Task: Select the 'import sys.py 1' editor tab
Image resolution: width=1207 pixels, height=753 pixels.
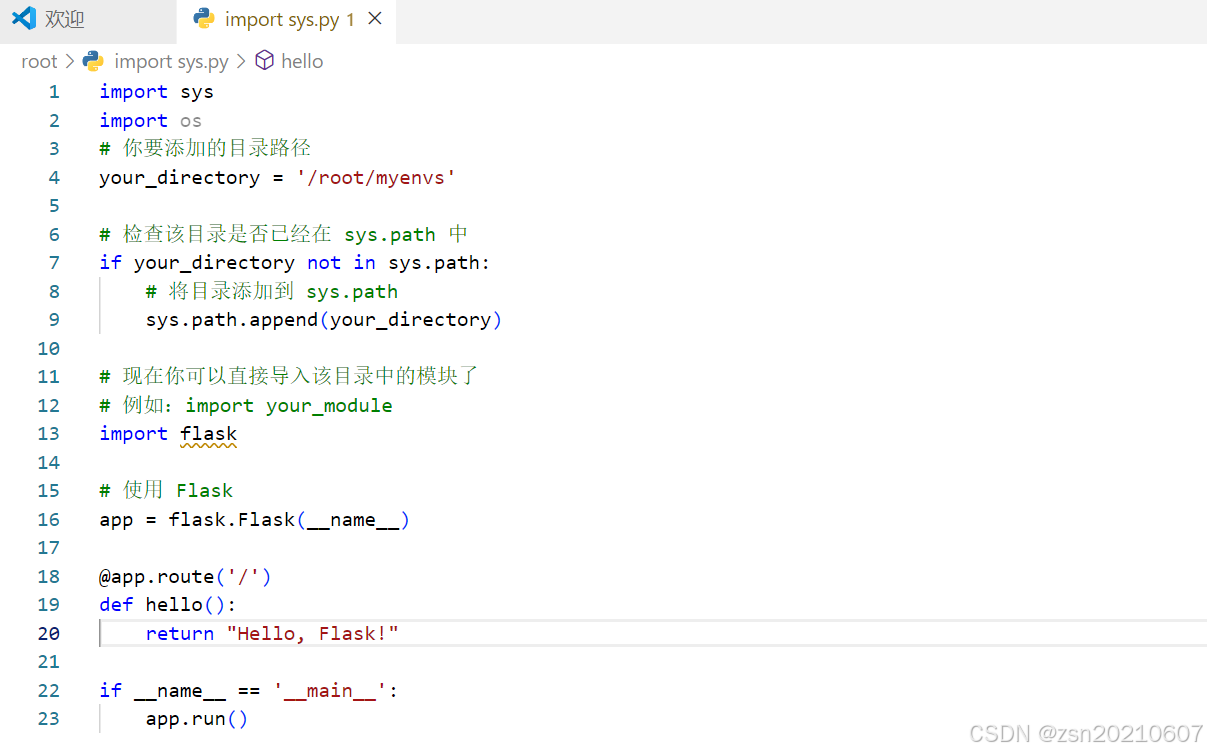Action: (x=285, y=18)
